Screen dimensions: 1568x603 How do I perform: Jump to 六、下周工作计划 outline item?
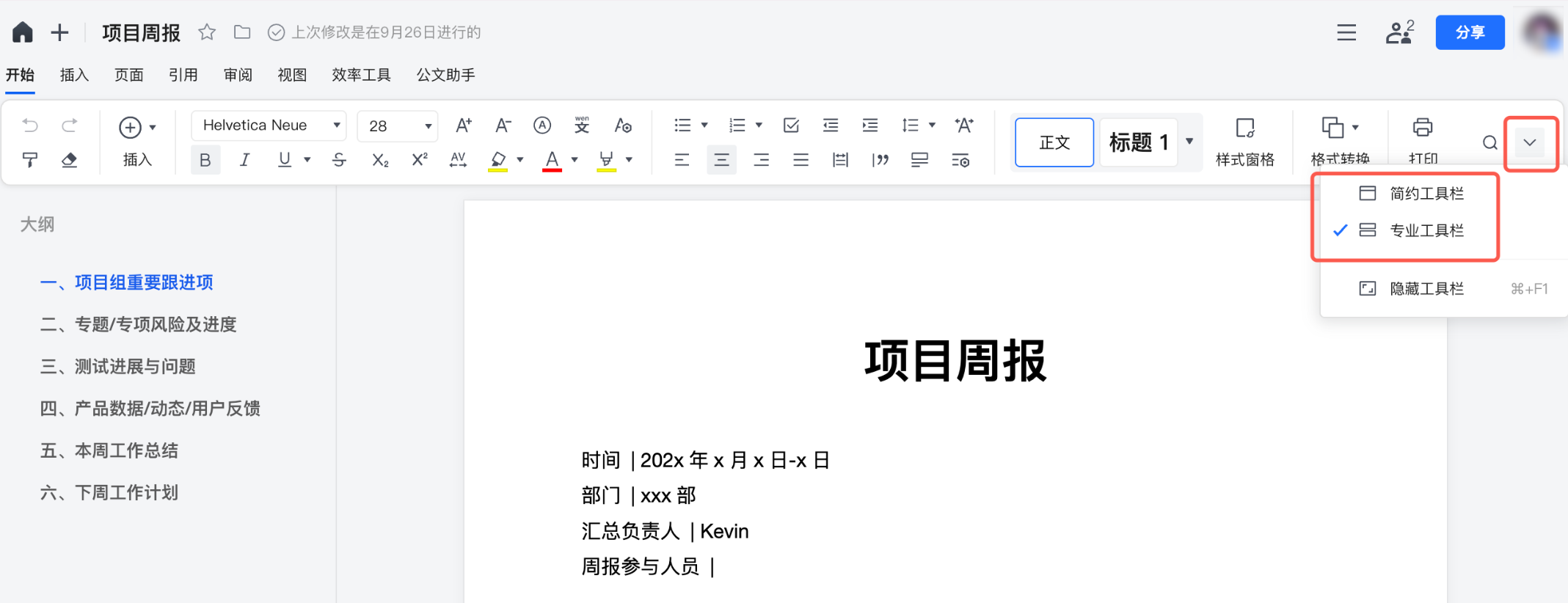point(109,492)
